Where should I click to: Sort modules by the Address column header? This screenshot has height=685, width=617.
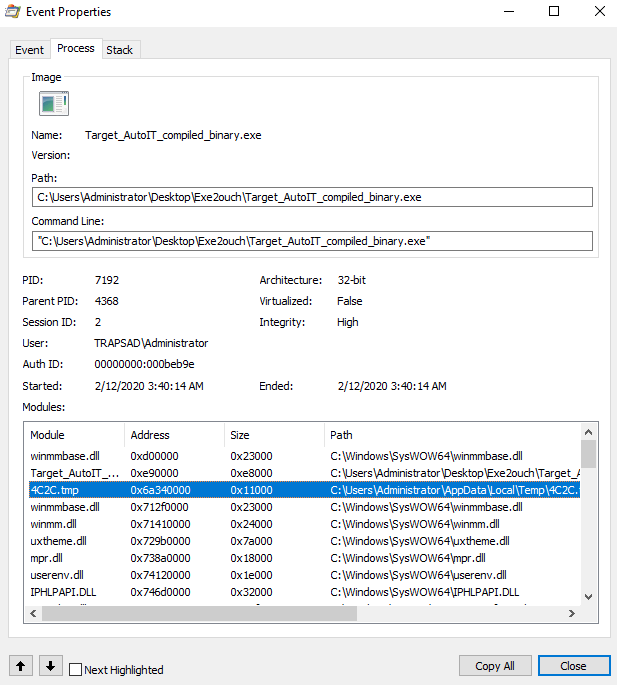click(x=174, y=435)
